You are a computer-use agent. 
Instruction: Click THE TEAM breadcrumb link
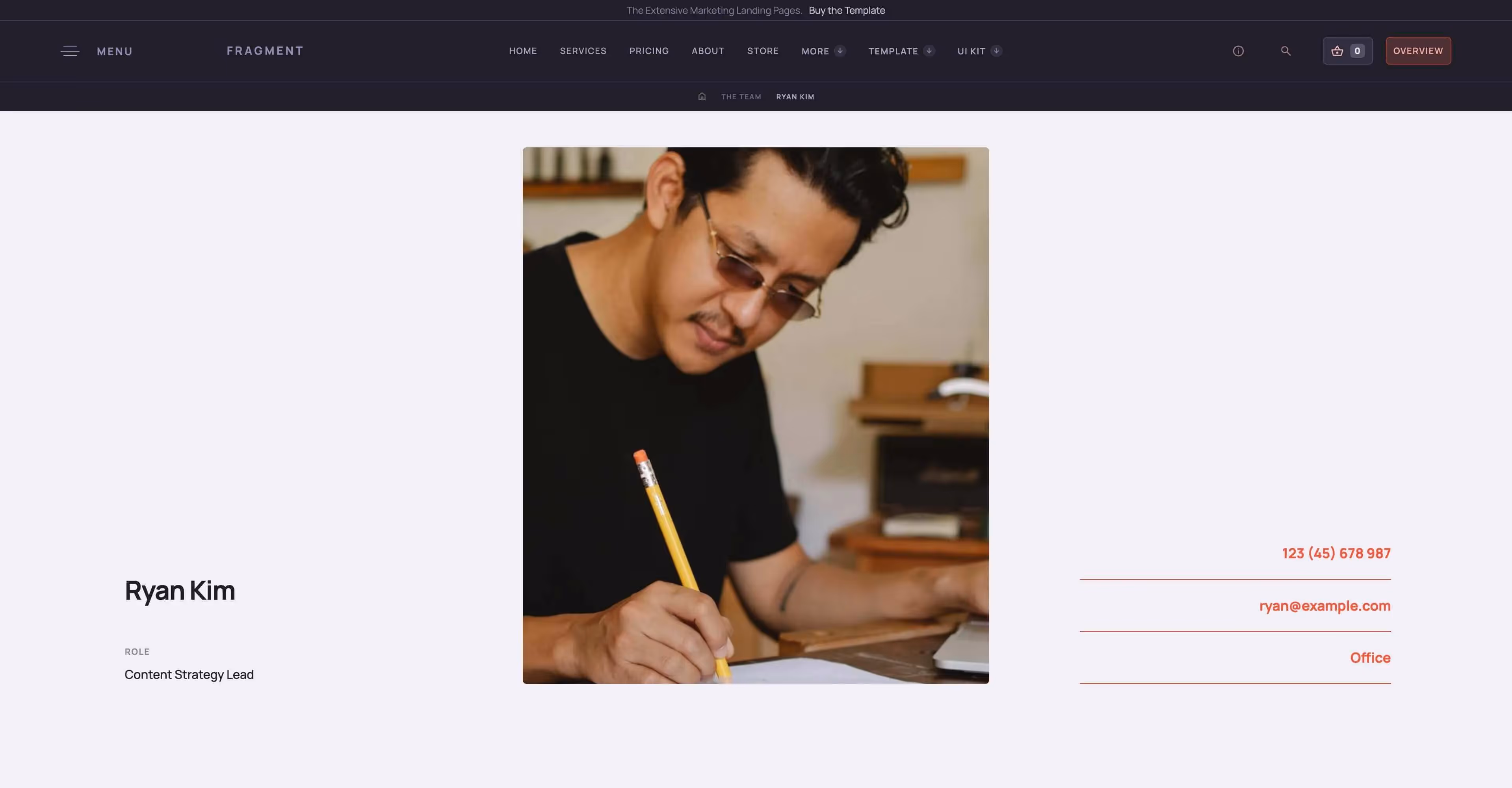pyautogui.click(x=741, y=97)
